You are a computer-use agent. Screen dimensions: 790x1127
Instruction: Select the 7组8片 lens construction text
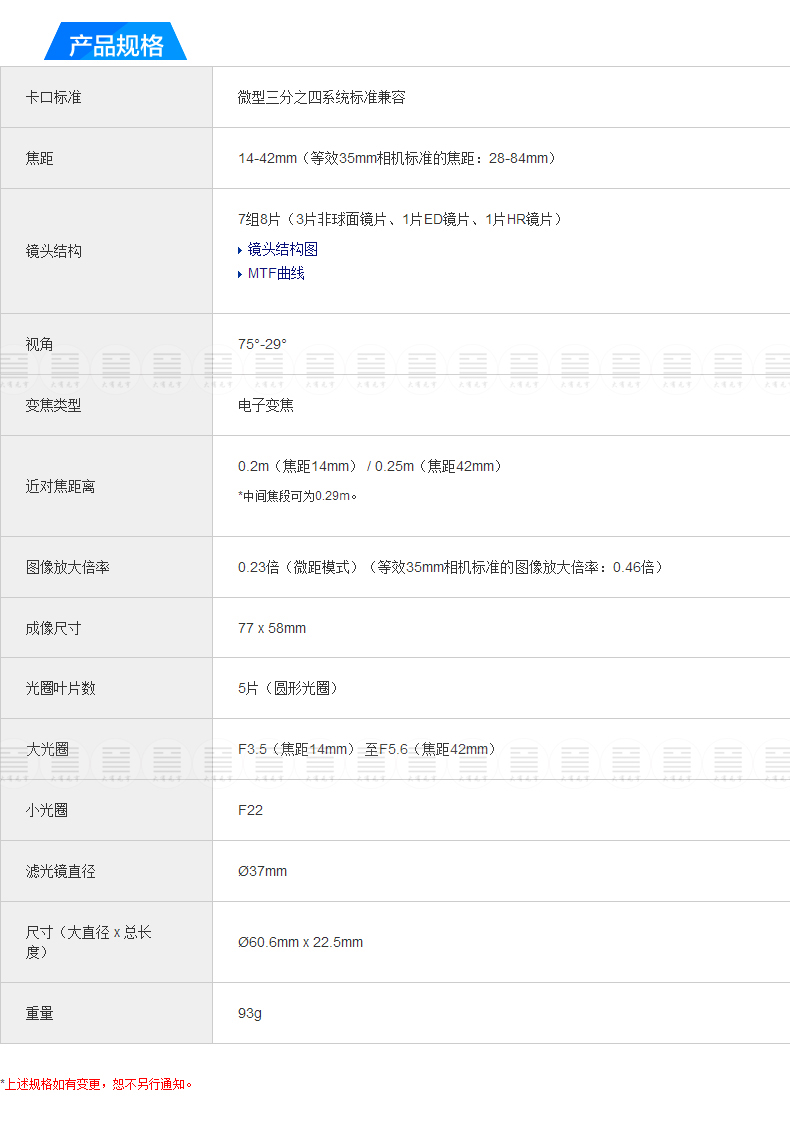click(x=400, y=219)
